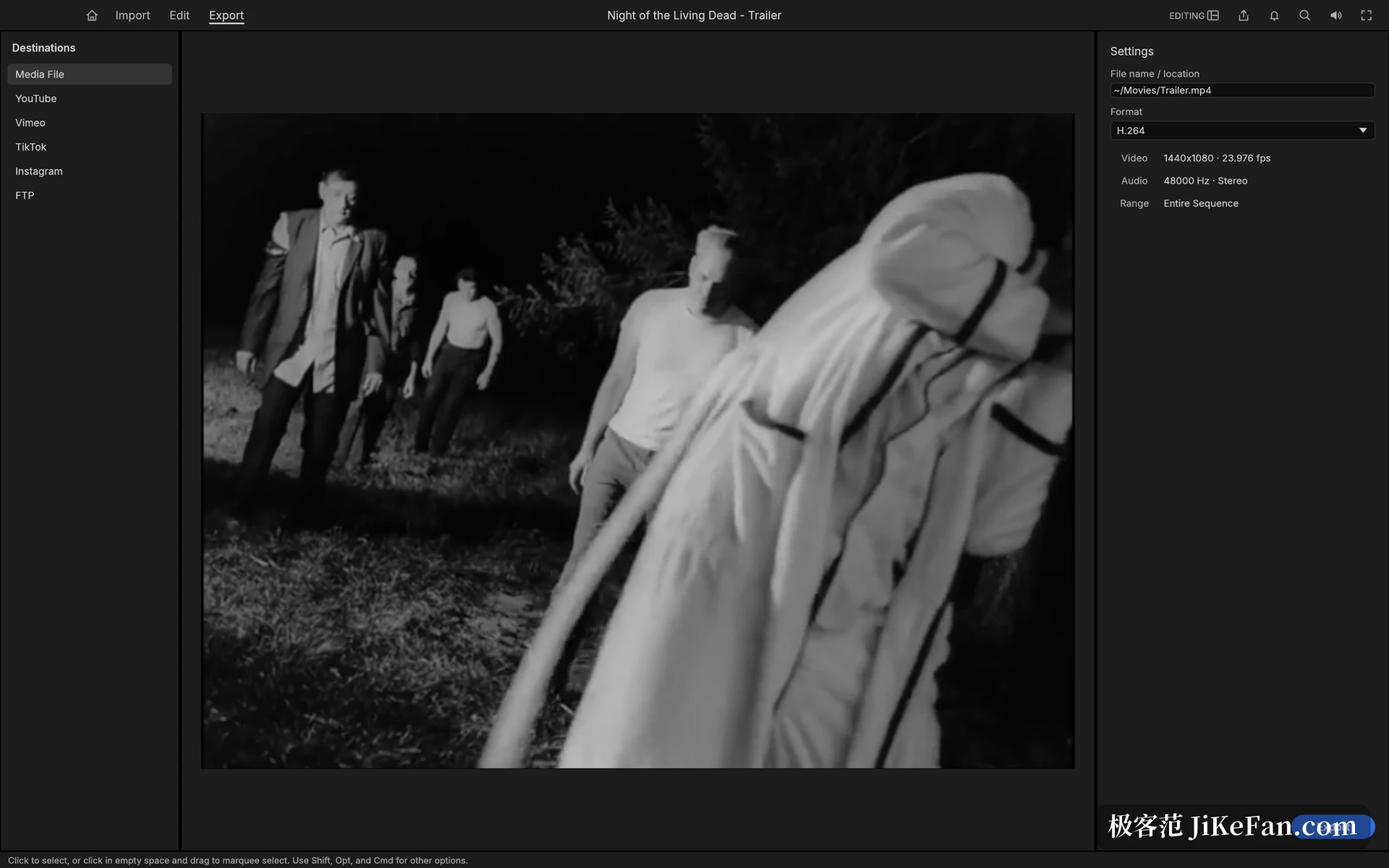Click the trailer video preview frame
The image size is (1389, 868).
click(637, 441)
